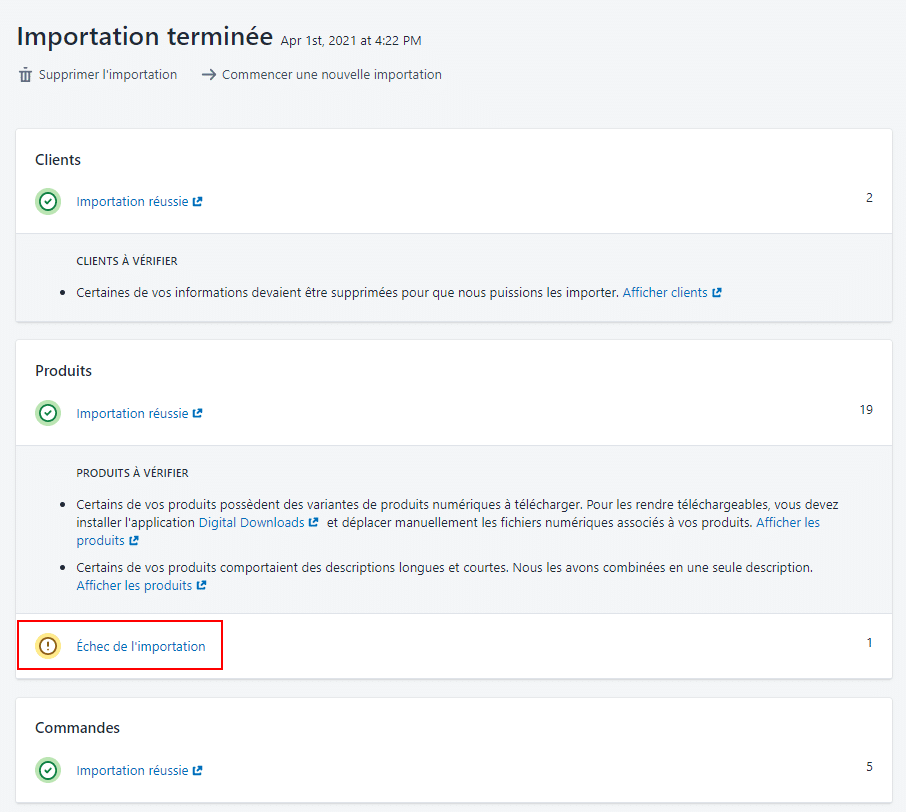
Task: Click the yellow warning icon for failed import
Action: (x=48, y=646)
